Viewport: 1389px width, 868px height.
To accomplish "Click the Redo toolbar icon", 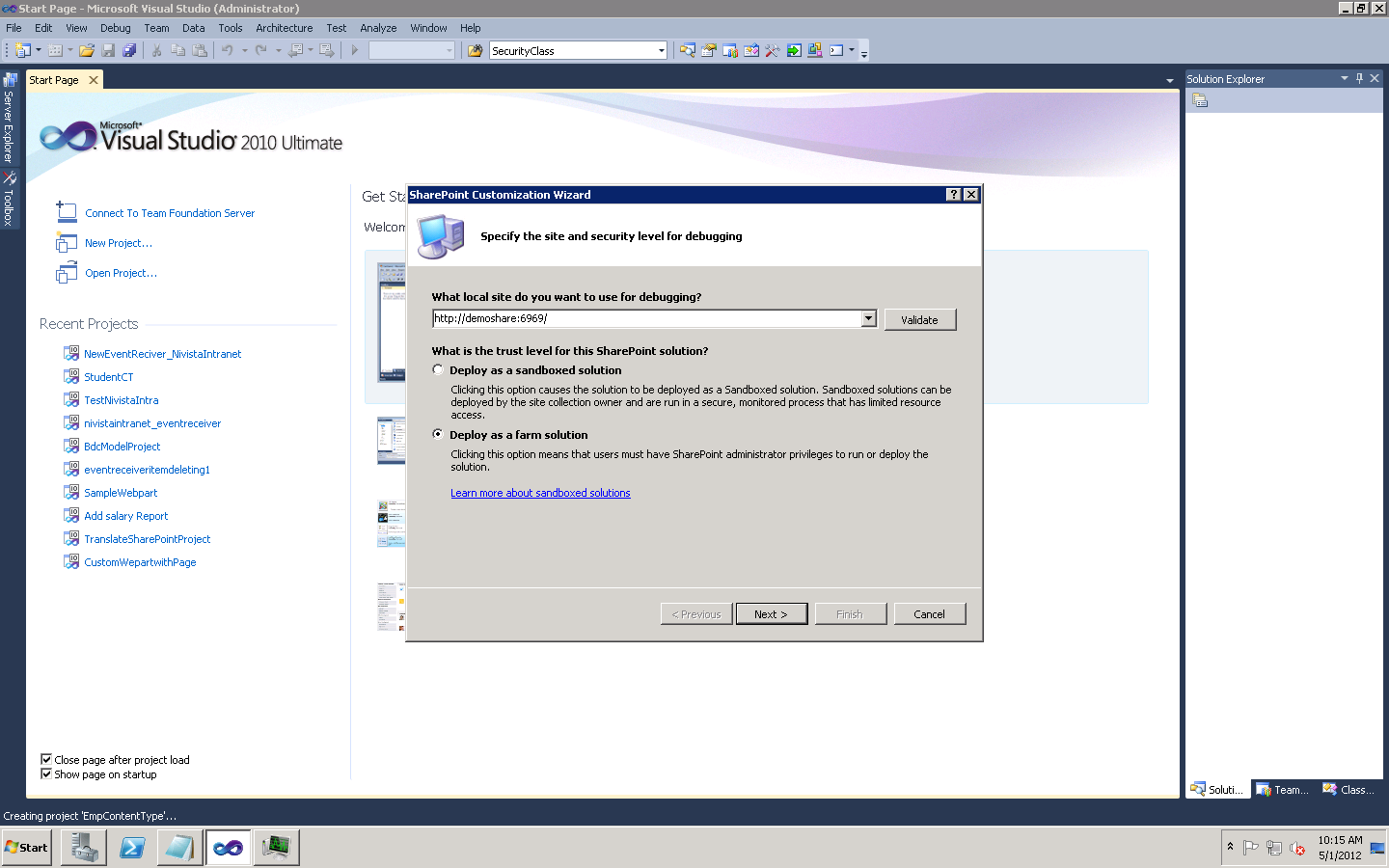I will (261, 50).
